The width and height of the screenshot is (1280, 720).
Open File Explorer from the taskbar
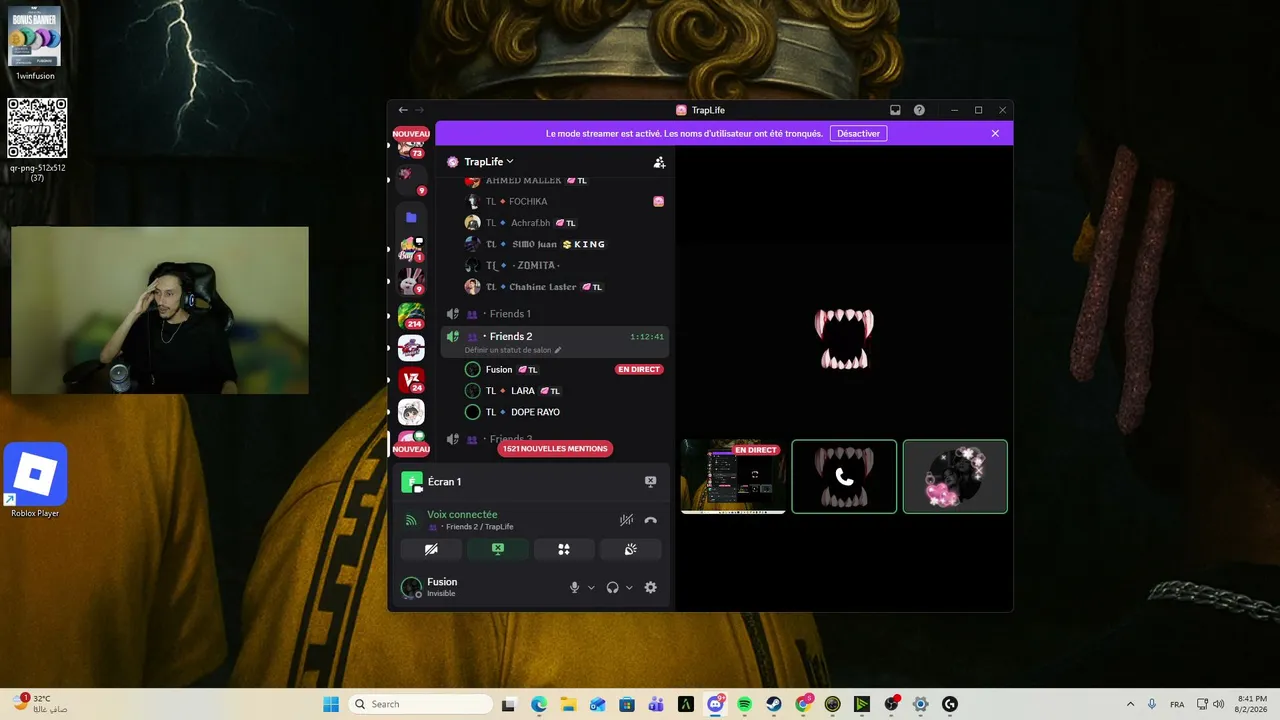pos(568,704)
